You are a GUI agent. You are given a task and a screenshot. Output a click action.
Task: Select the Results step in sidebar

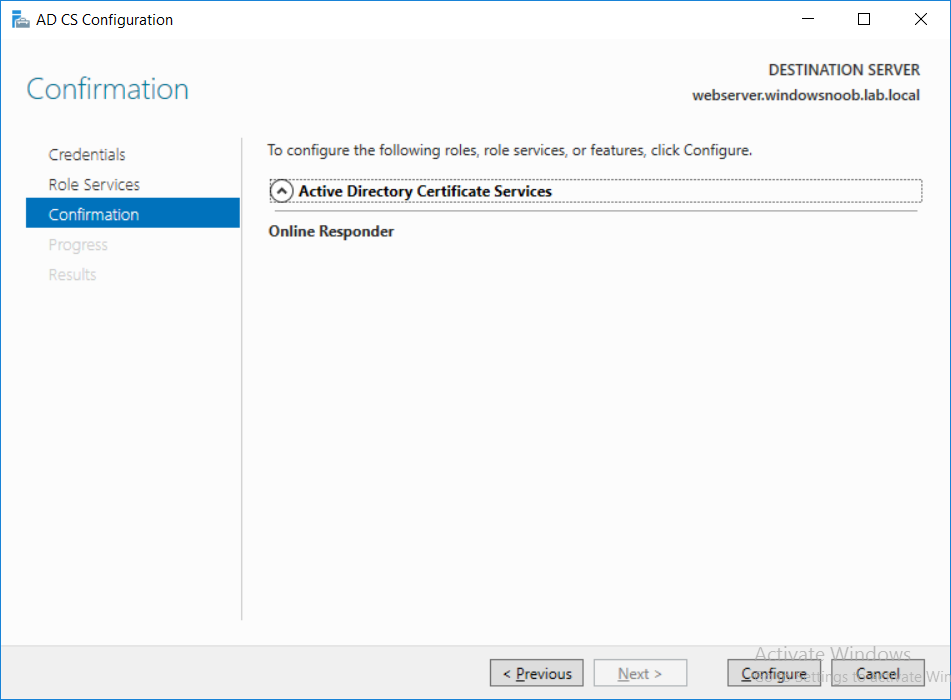72,274
